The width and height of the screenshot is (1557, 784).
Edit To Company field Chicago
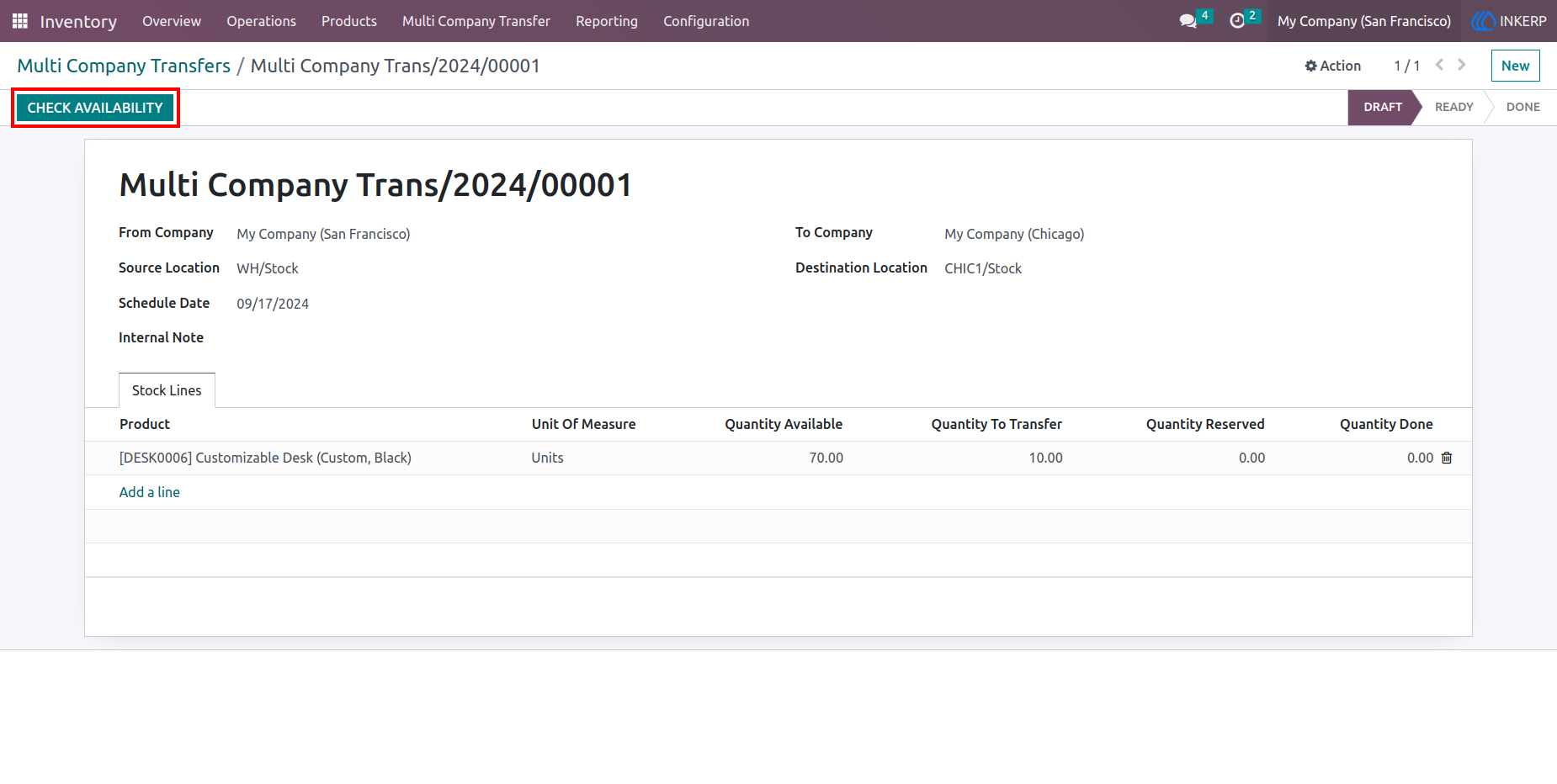(x=1014, y=234)
